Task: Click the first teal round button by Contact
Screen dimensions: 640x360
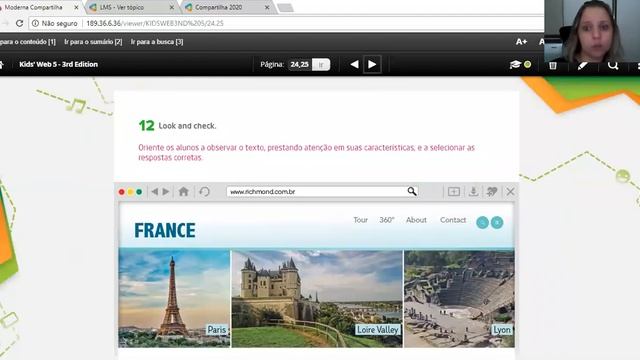Action: pyautogui.click(x=482, y=222)
